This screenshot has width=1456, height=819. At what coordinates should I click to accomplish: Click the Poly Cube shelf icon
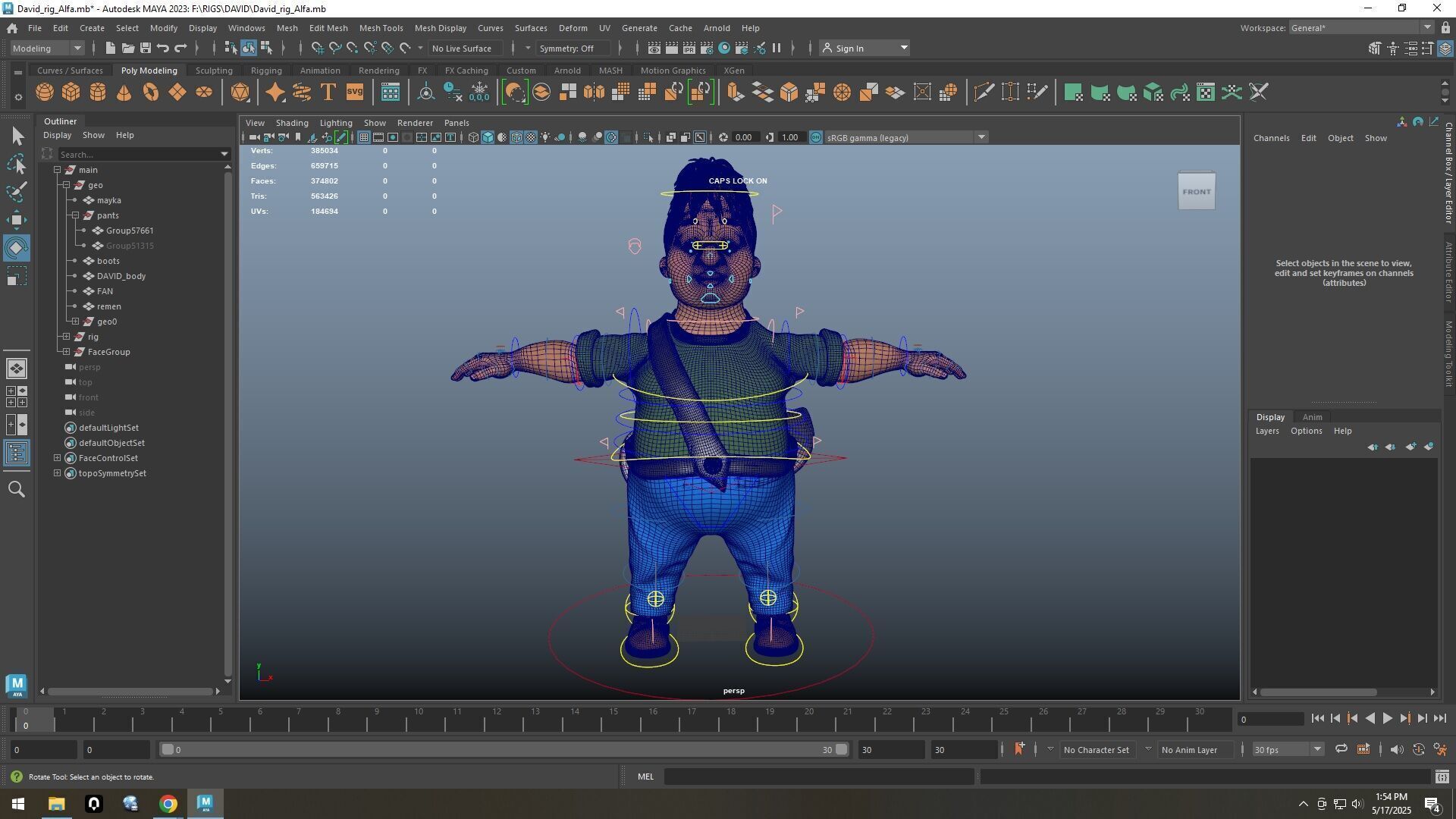pyautogui.click(x=71, y=93)
